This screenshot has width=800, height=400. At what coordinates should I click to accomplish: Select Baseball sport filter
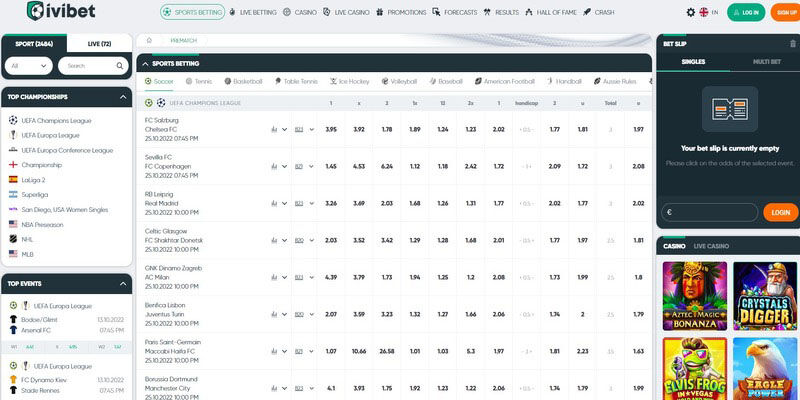446,82
